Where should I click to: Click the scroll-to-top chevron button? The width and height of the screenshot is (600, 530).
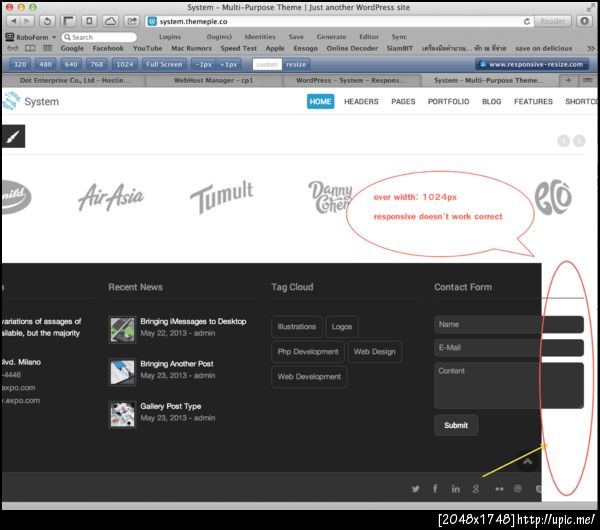[x=528, y=462]
